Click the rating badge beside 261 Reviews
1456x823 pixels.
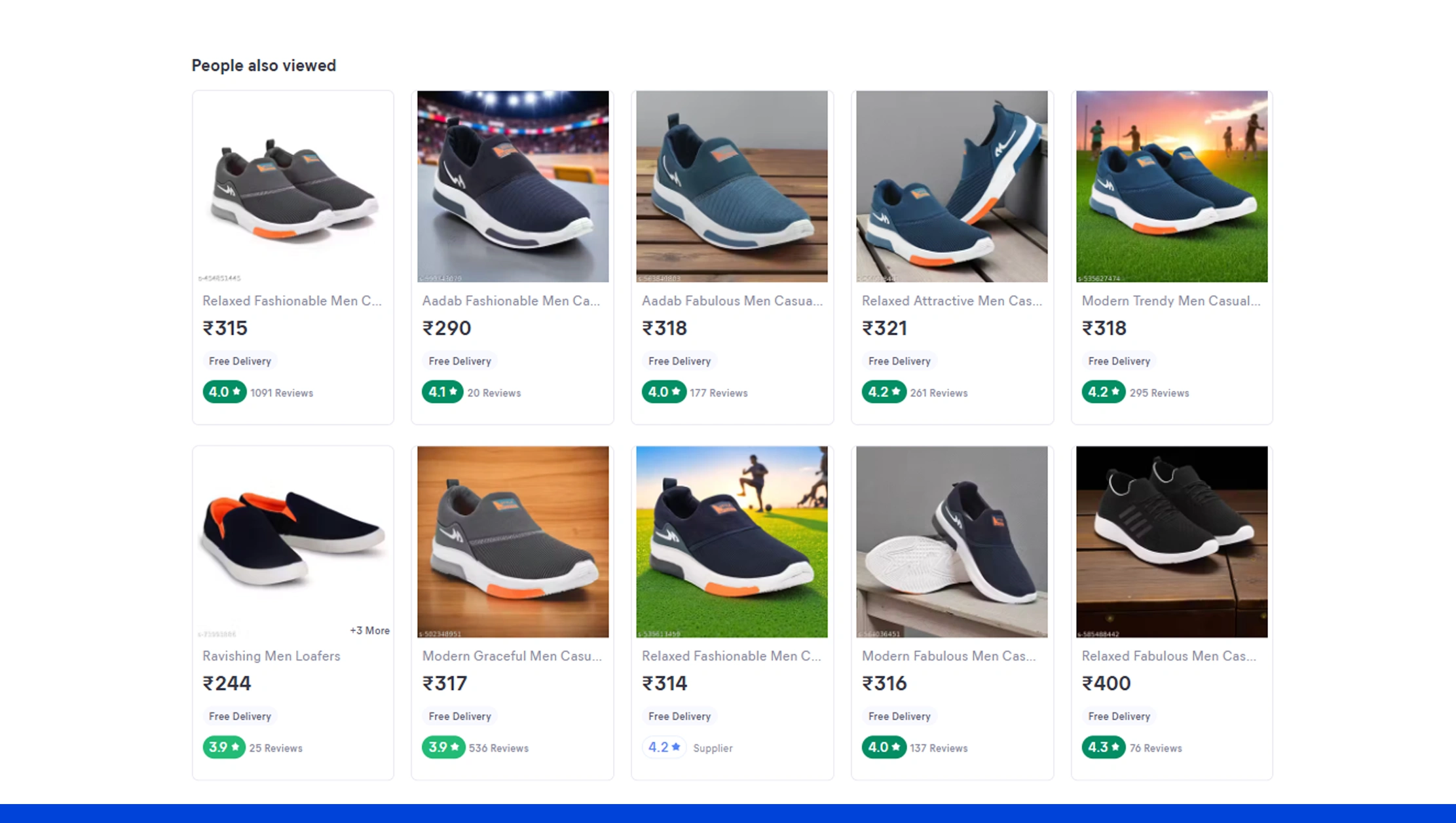tap(883, 392)
